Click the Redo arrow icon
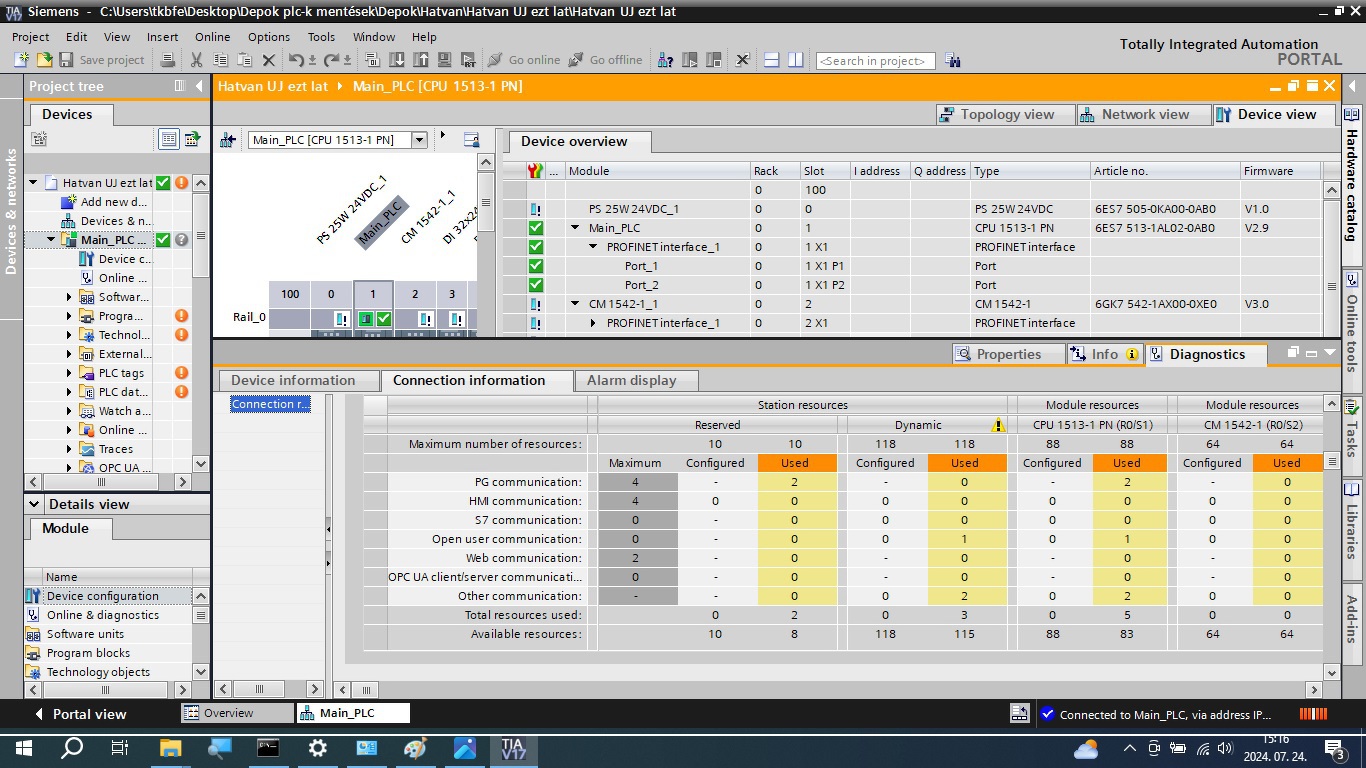The height and width of the screenshot is (768, 1366). tap(331, 60)
